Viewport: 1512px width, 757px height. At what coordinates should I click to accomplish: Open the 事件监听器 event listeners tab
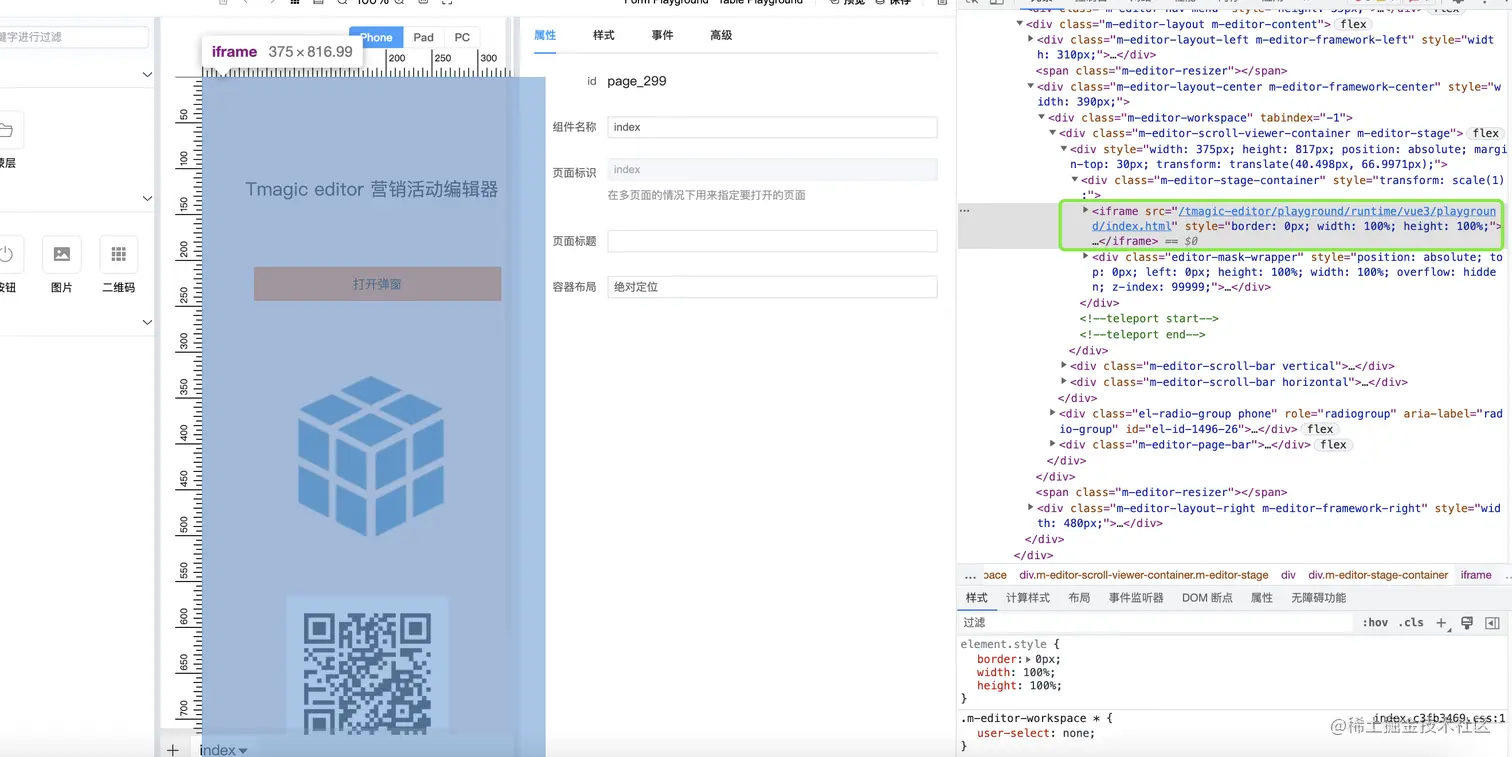coord(1136,598)
